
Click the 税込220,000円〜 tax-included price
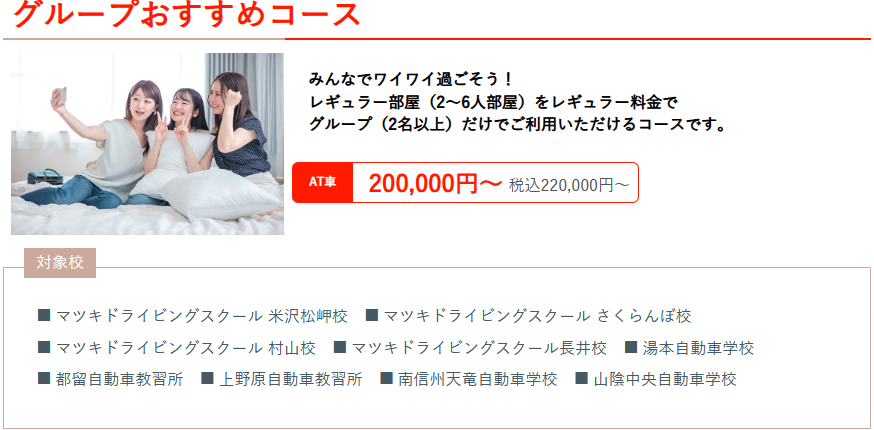point(569,185)
